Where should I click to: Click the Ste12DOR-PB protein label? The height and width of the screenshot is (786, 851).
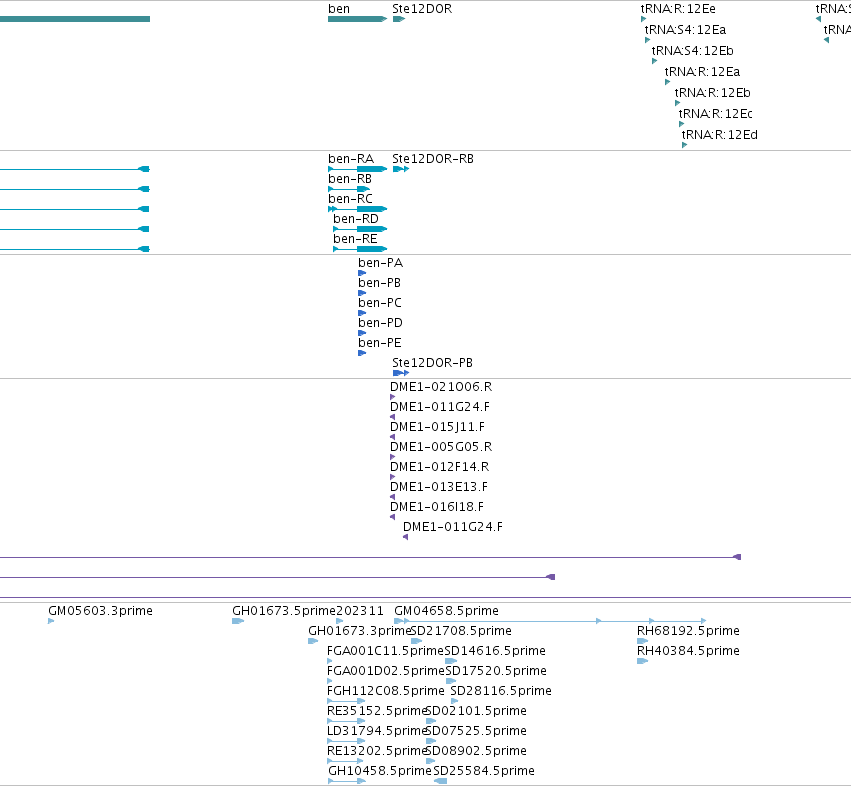[x=432, y=363]
